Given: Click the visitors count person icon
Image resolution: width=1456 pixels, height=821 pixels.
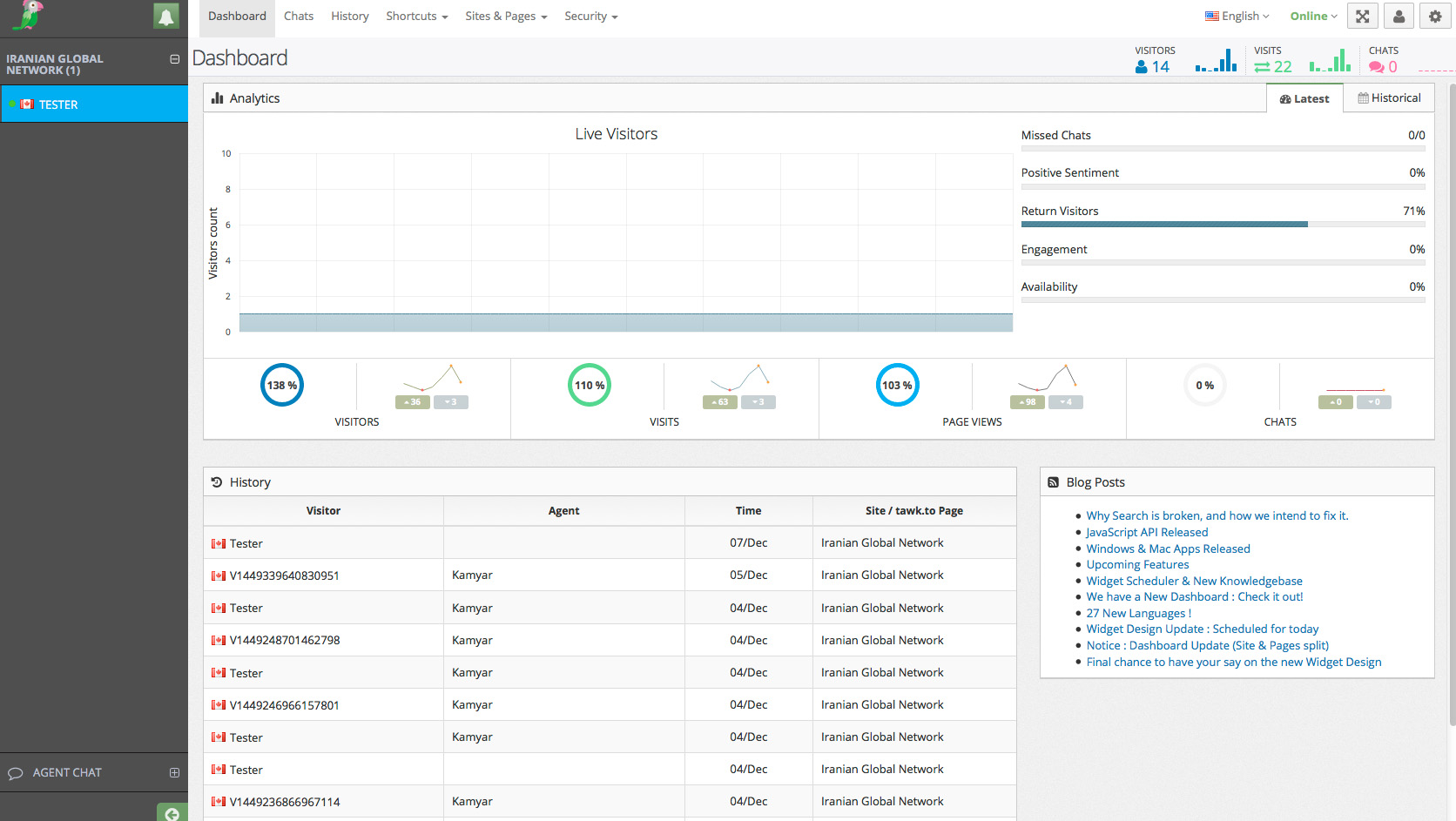Looking at the screenshot, I should [1141, 67].
